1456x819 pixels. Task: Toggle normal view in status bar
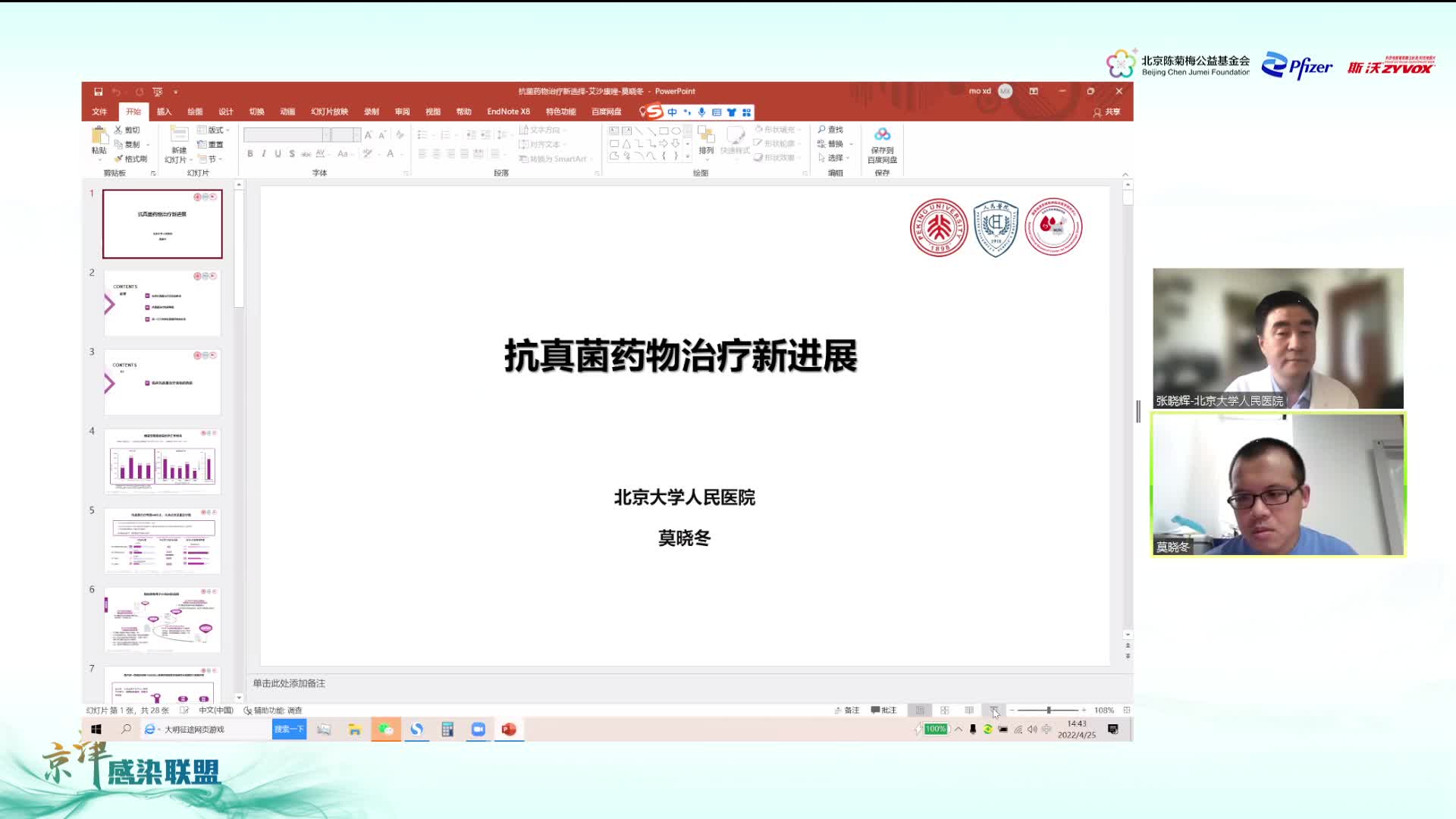tap(920, 711)
